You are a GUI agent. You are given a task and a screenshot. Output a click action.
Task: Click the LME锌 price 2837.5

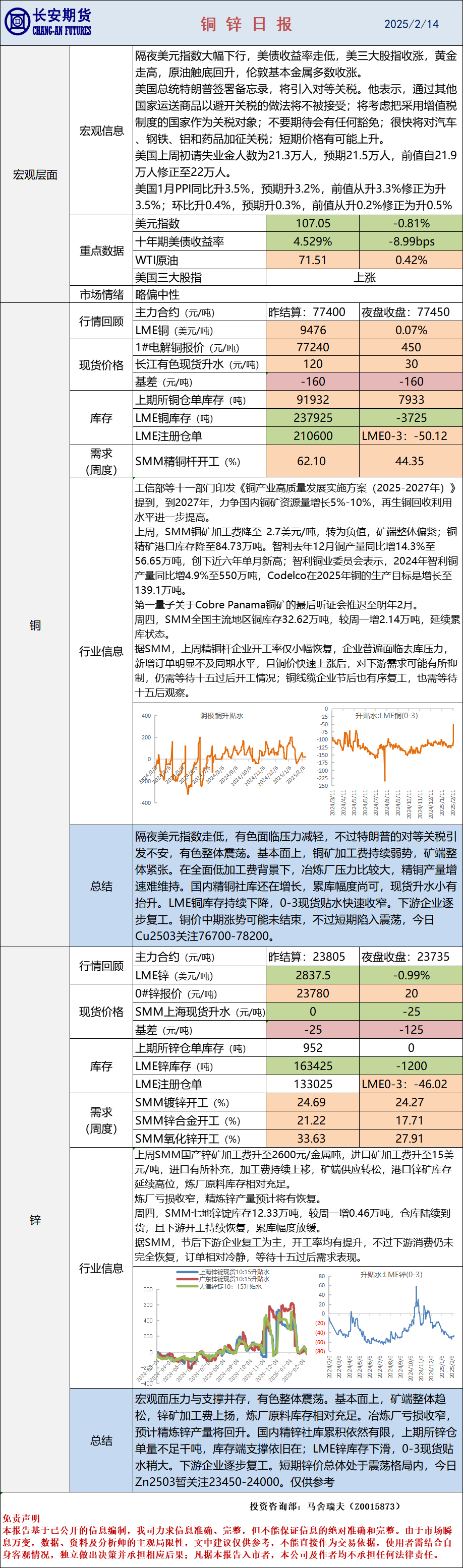pyautogui.click(x=313, y=975)
